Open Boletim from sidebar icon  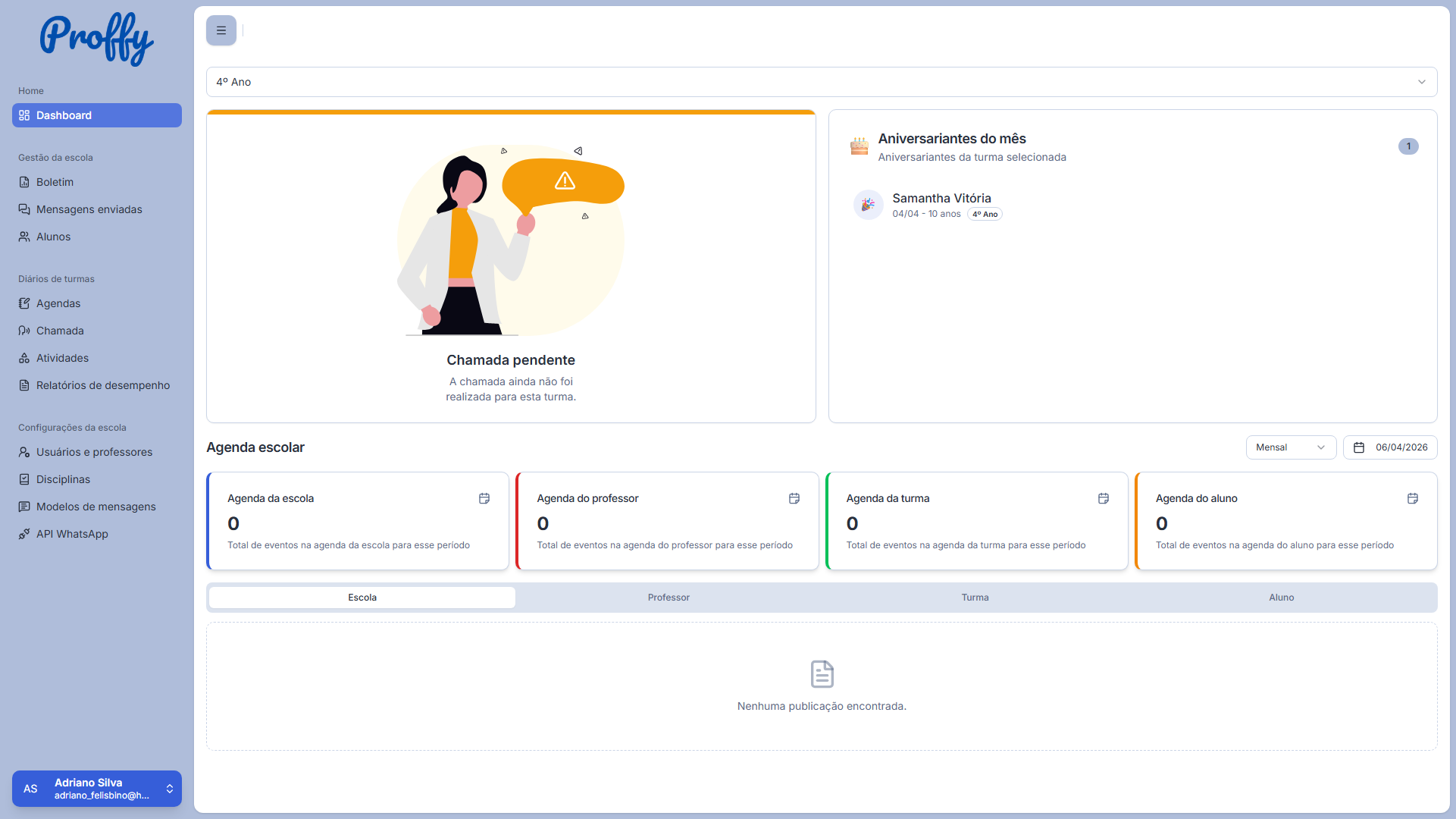(x=24, y=182)
